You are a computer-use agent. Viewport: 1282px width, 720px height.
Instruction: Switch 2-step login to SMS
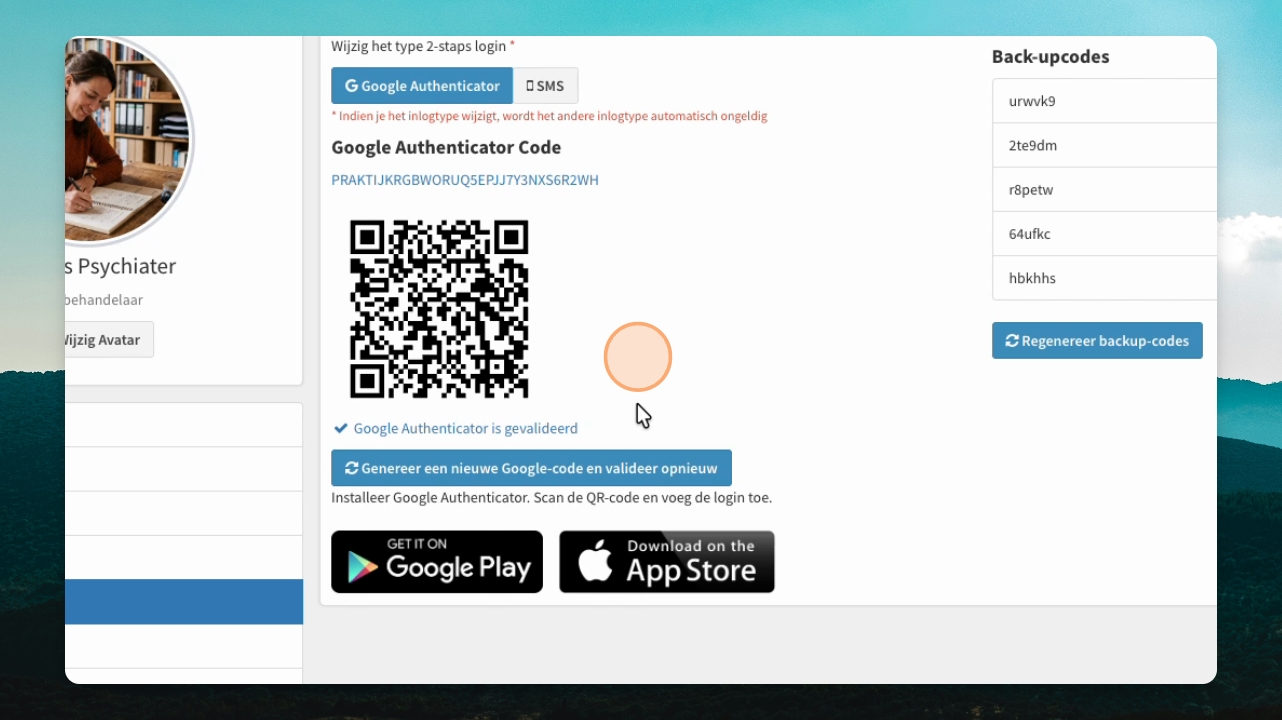545,86
